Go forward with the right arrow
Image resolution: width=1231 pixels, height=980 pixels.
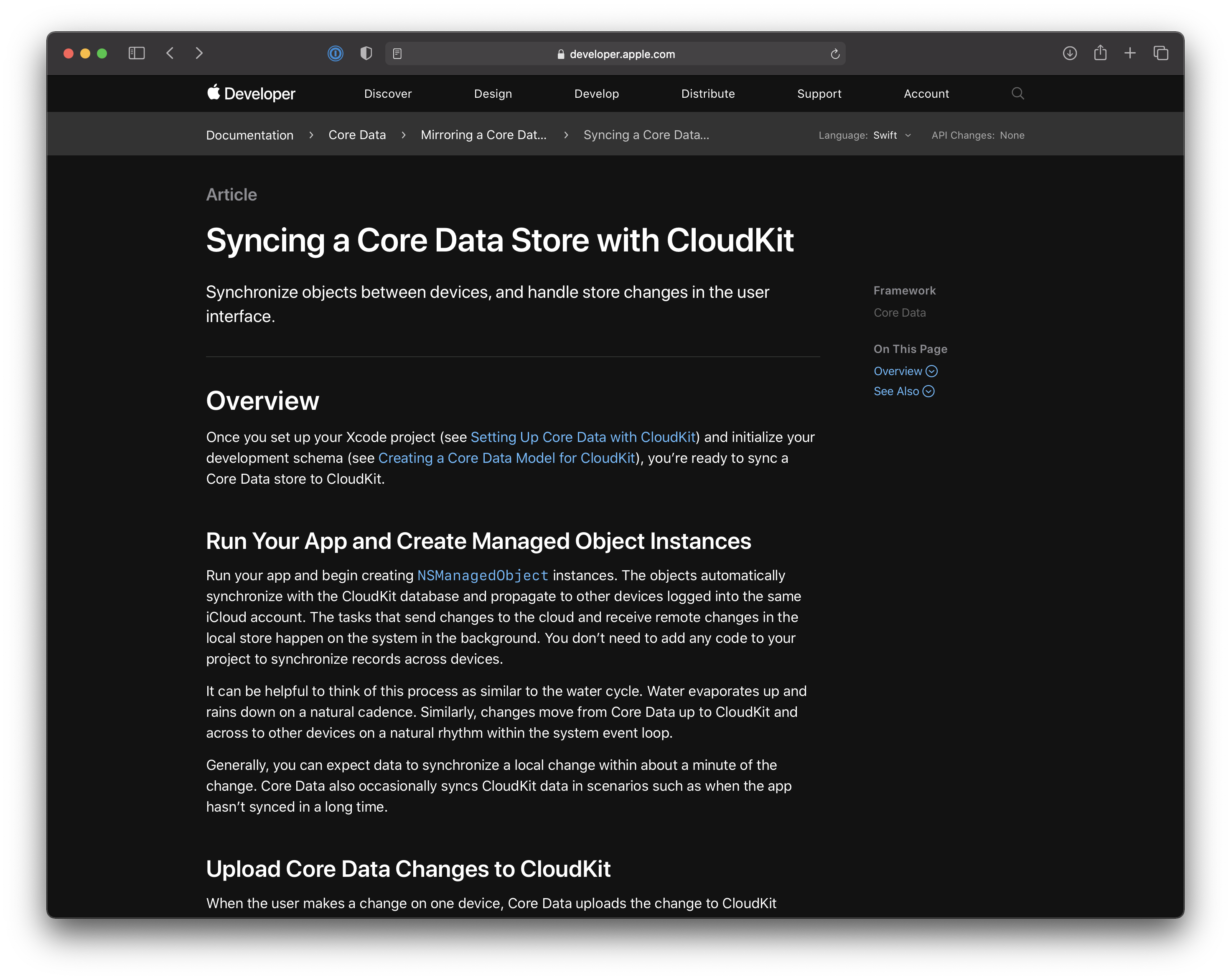tap(199, 53)
